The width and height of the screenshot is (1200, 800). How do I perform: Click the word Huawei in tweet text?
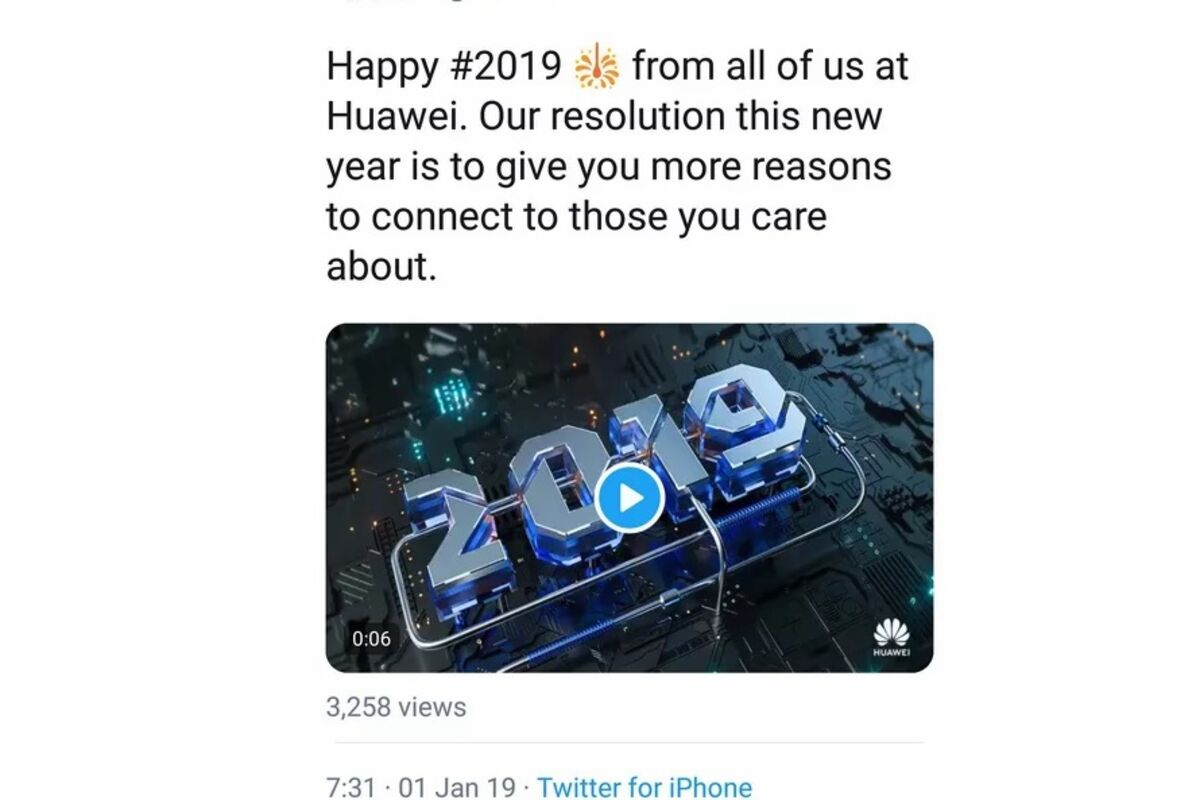click(x=395, y=117)
